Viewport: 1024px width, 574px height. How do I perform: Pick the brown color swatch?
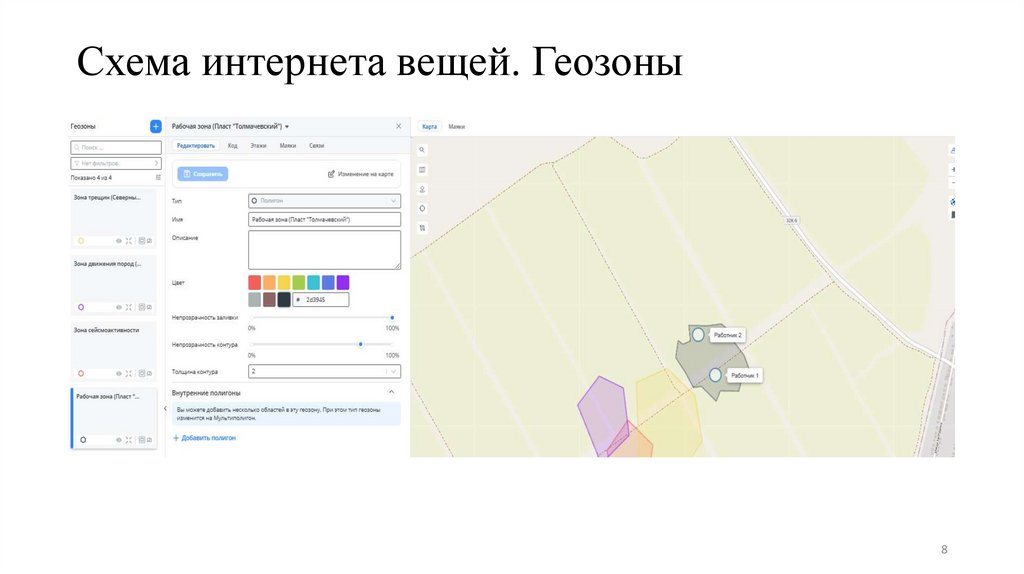pyautogui.click(x=269, y=300)
